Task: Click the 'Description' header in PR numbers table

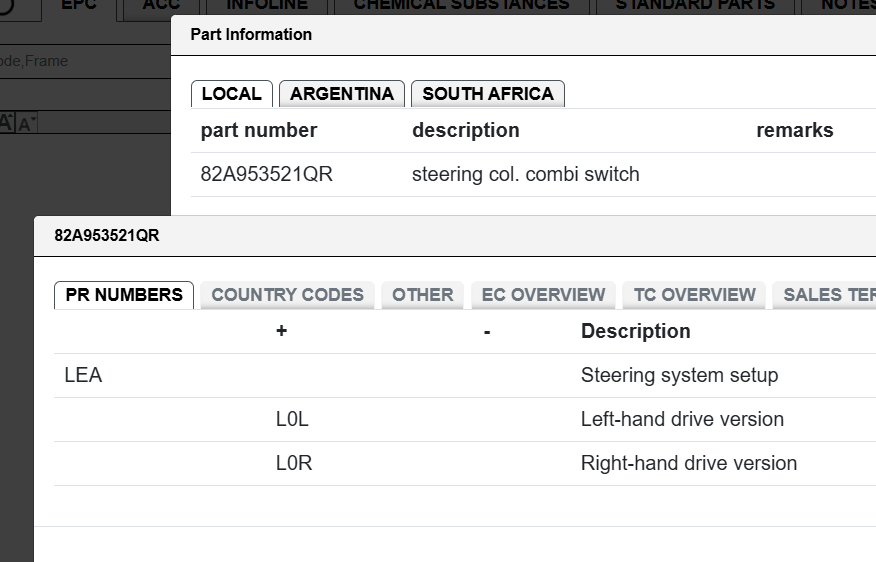Action: pyautogui.click(x=636, y=331)
